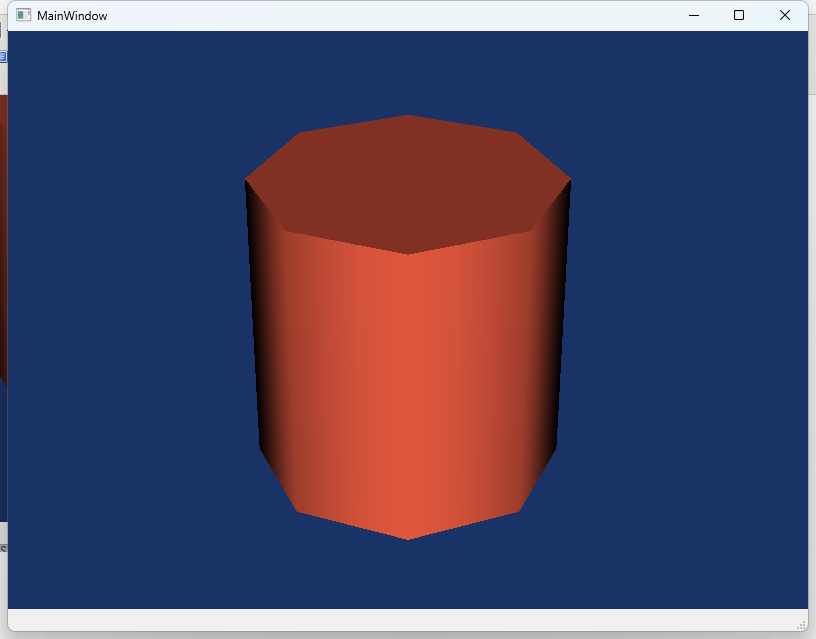The height and width of the screenshot is (639, 816).
Task: Click the blue viewport background right of cylinder
Action: (690, 330)
